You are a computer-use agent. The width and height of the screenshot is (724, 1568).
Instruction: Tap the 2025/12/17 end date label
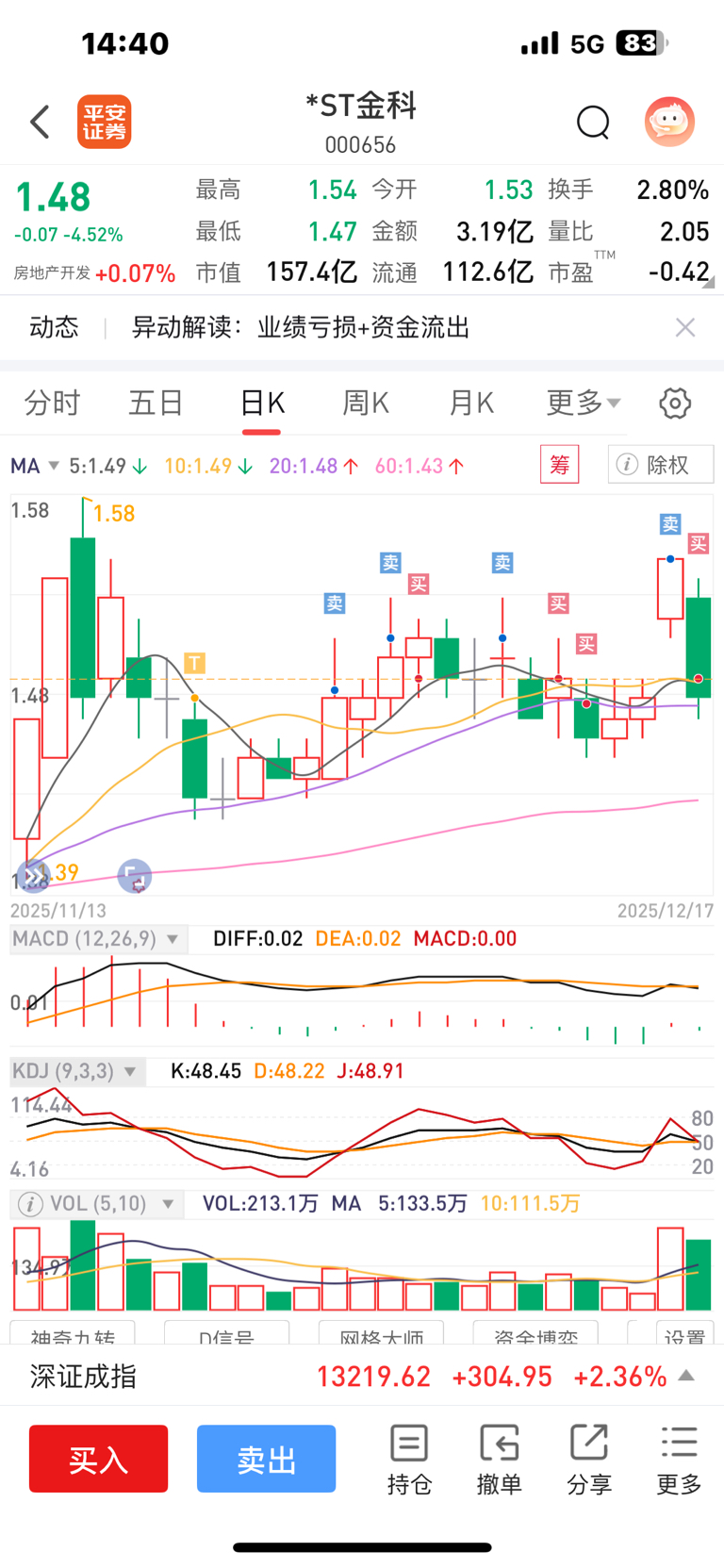click(x=666, y=911)
